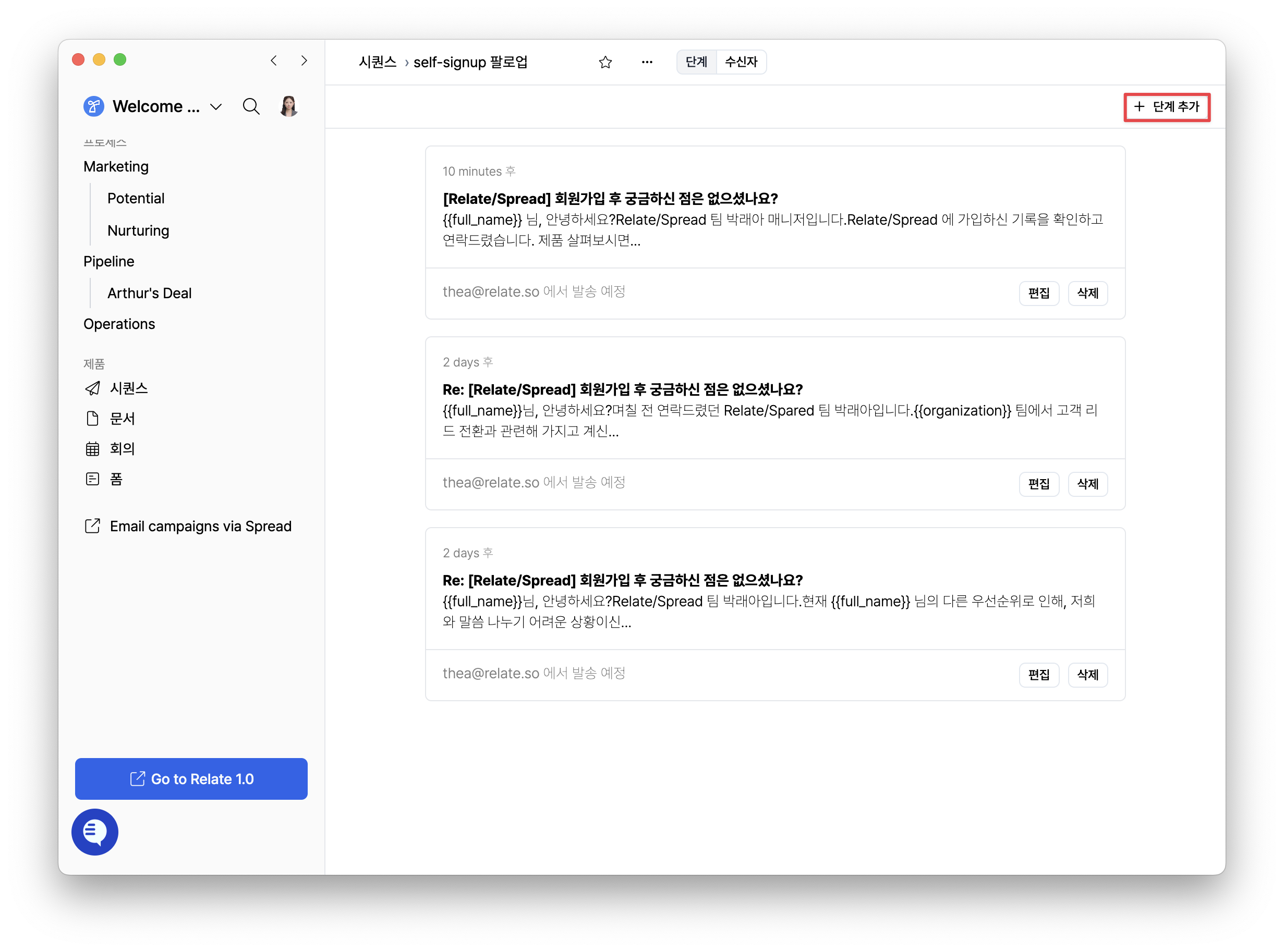Edit the step mentioning {{organization}}

[1039, 484]
